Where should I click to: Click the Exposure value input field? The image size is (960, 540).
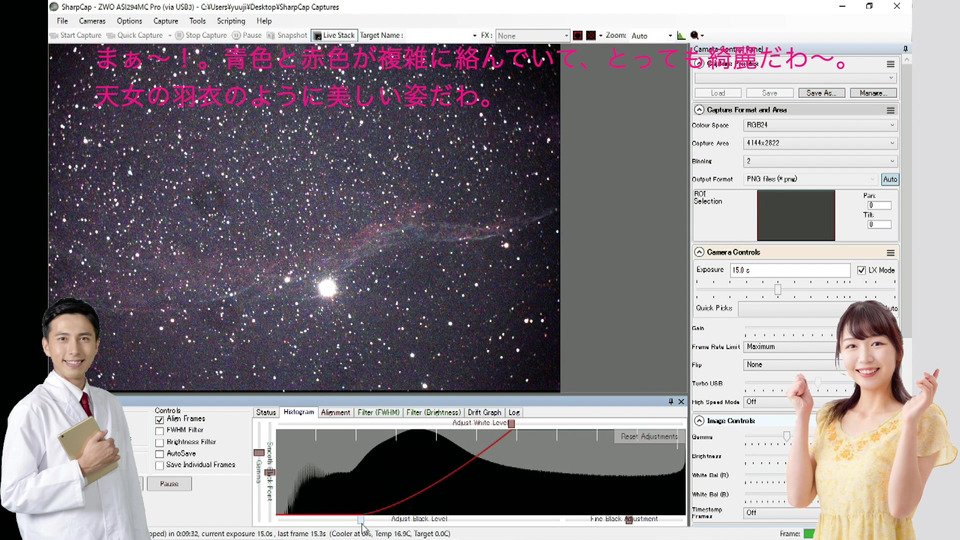789,270
